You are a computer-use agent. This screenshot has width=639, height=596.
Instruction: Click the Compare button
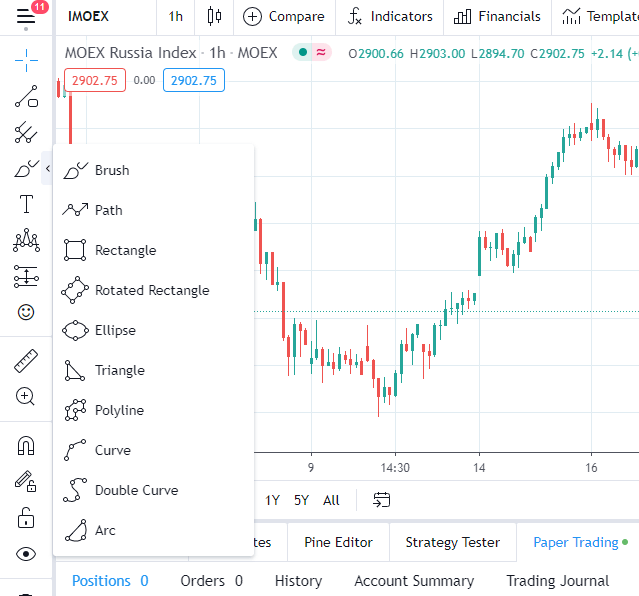coord(284,16)
